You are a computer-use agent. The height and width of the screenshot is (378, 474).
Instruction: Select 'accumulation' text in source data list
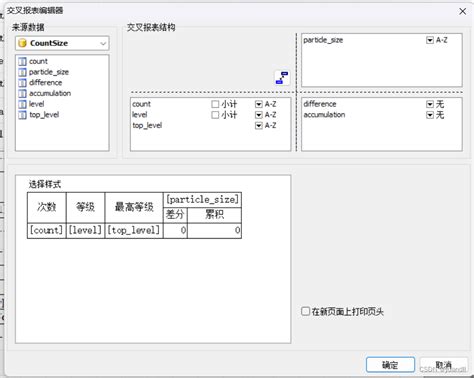50,93
